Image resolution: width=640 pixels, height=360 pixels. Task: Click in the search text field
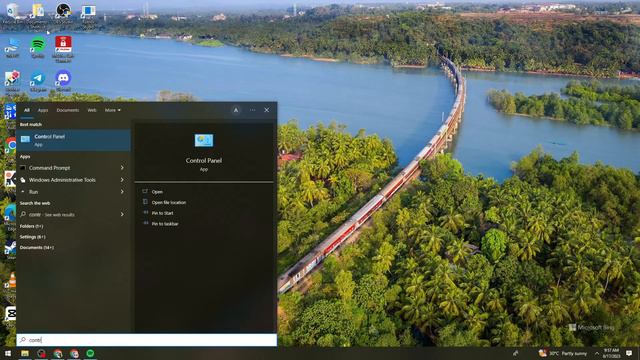(x=147, y=340)
